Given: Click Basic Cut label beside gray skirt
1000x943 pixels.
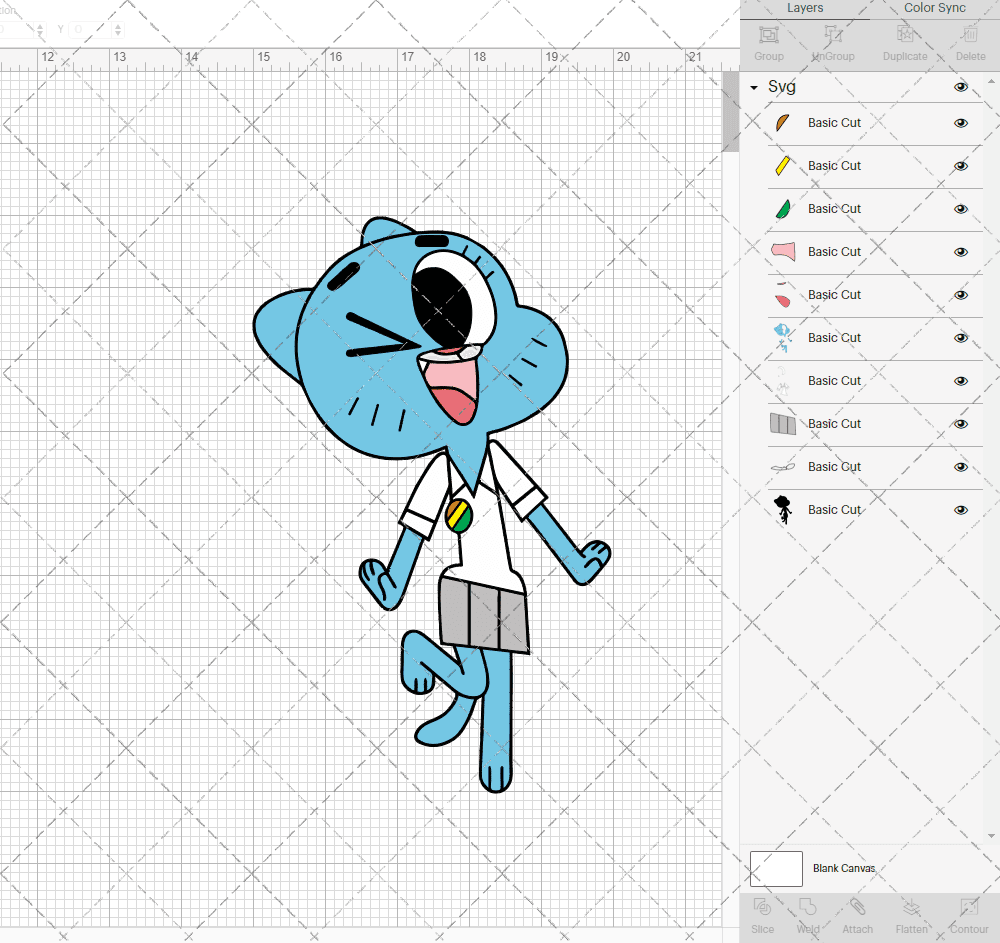Looking at the screenshot, I should 834,424.
